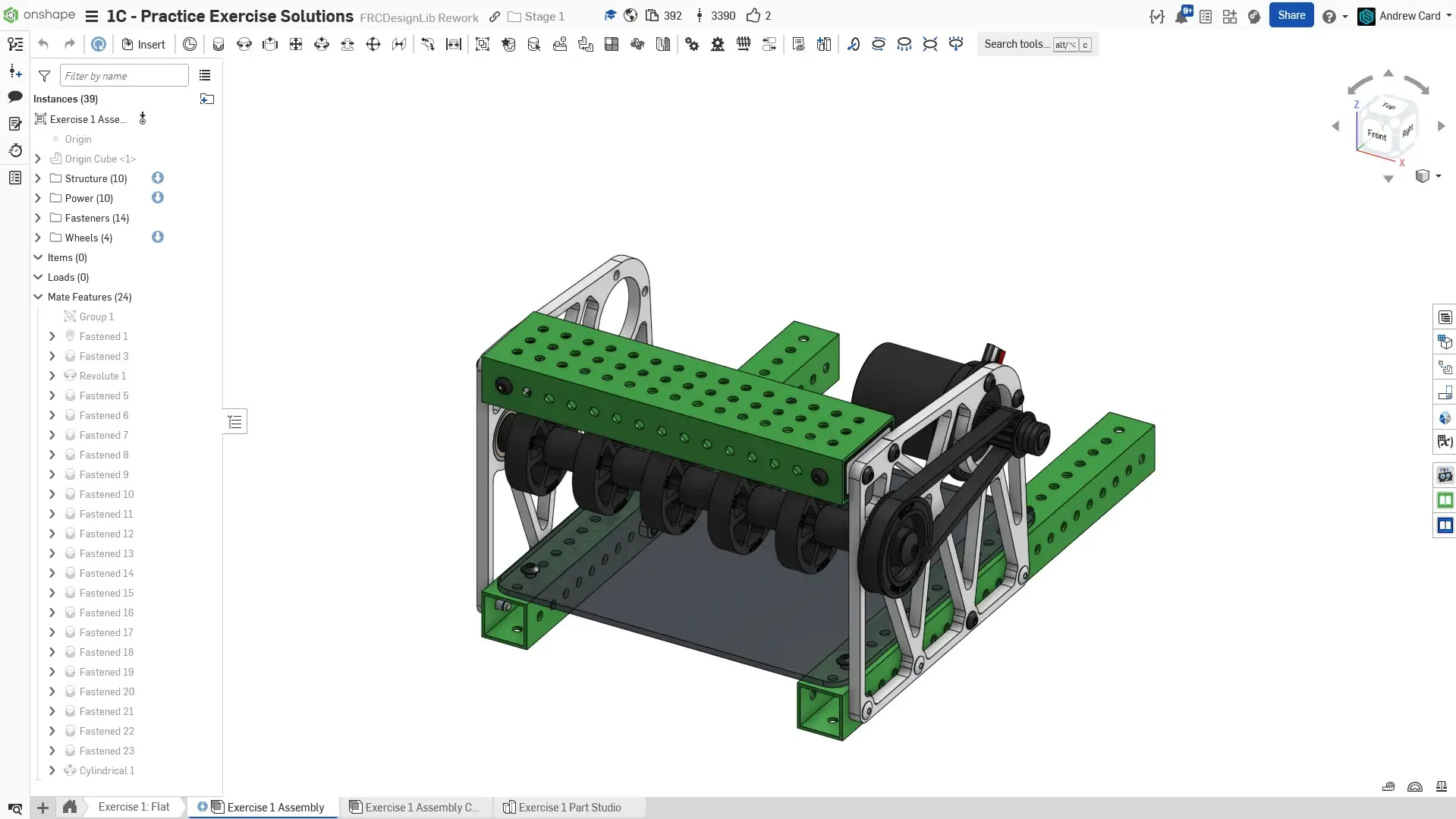This screenshot has width=1456, height=819.
Task: Click the filter funnel icon
Action: tap(45, 76)
